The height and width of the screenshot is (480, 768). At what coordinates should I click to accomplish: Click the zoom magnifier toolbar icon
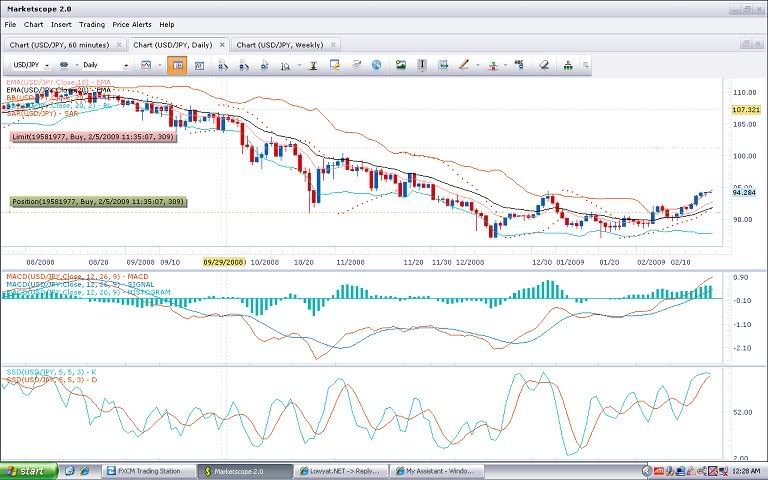click(287, 65)
